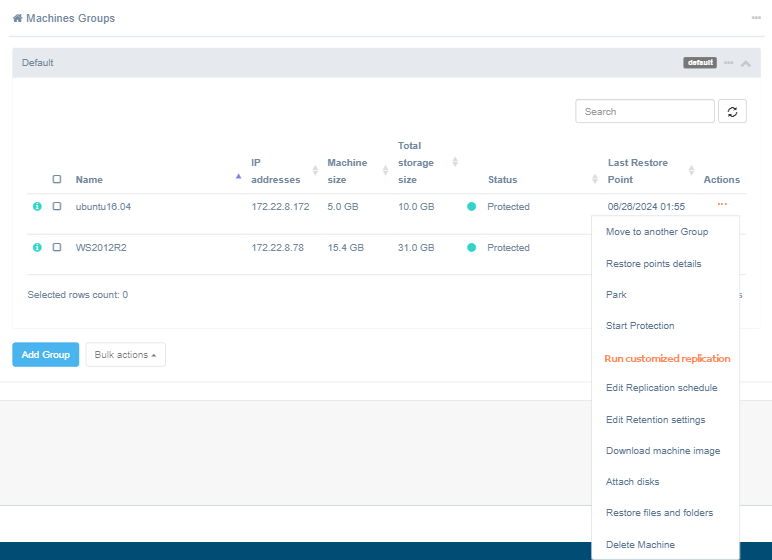This screenshot has height=560, width=772.
Task: Open the actions ellipsis for ubuntu16.04
Action: tap(722, 204)
